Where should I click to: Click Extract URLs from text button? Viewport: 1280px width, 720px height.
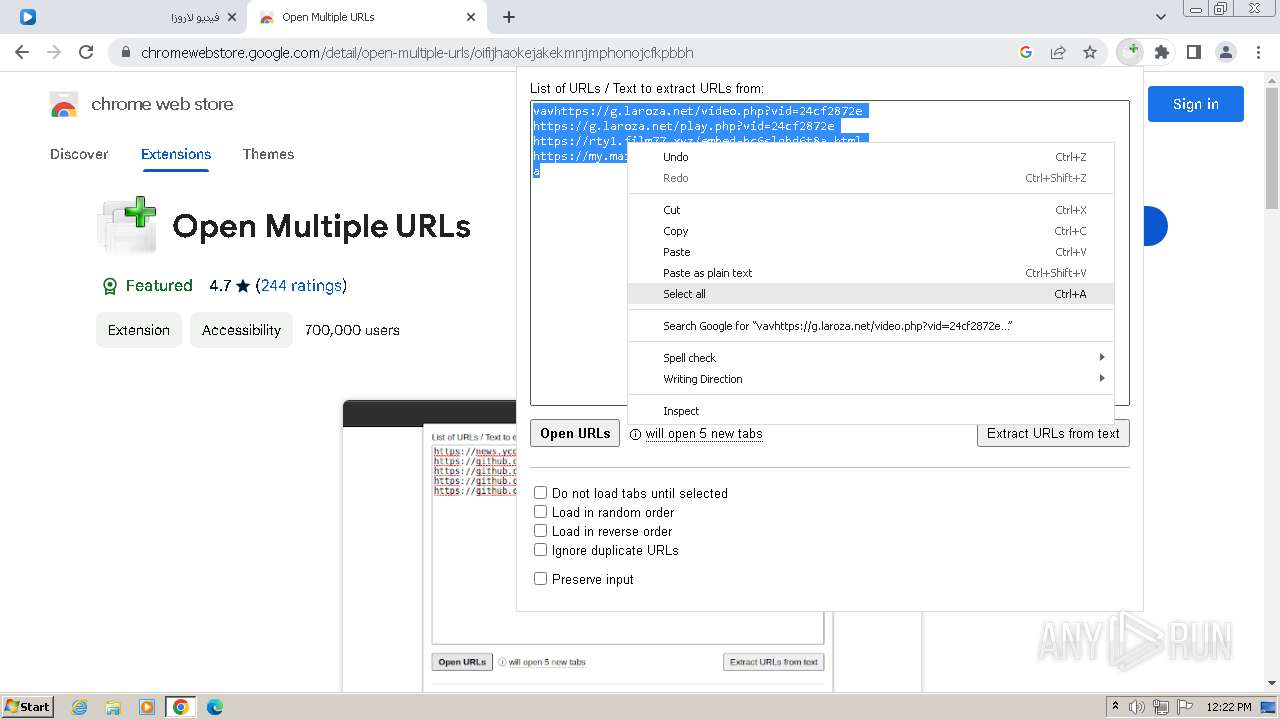[1053, 433]
